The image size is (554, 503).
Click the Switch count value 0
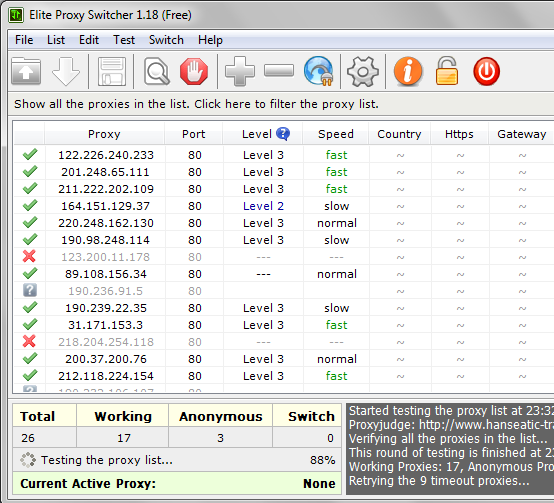click(x=330, y=438)
